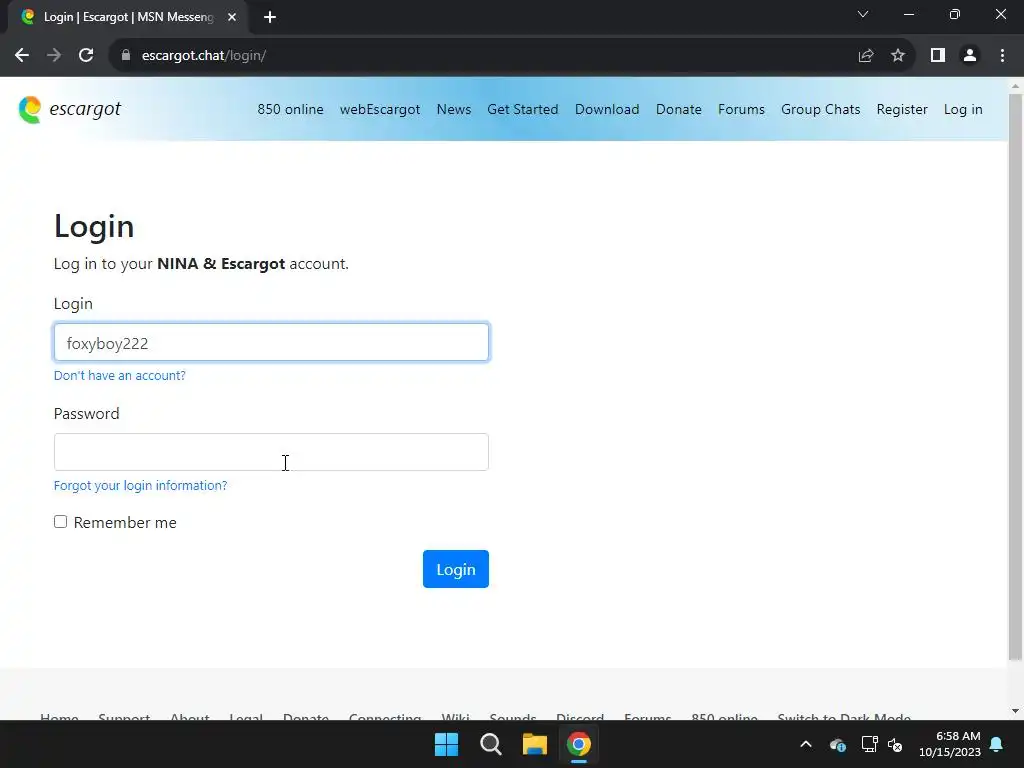This screenshot has height=768, width=1024.
Task: Click the 'Don't have an account?' link
Action: pyautogui.click(x=120, y=376)
